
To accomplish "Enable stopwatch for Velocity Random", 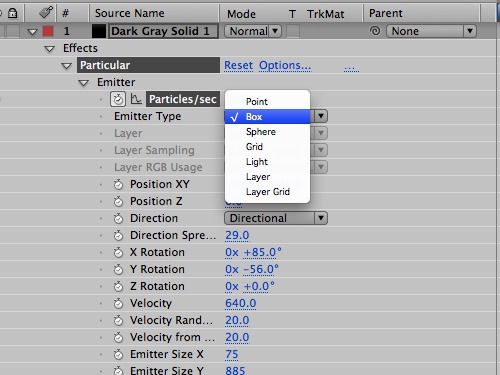I will [x=118, y=320].
